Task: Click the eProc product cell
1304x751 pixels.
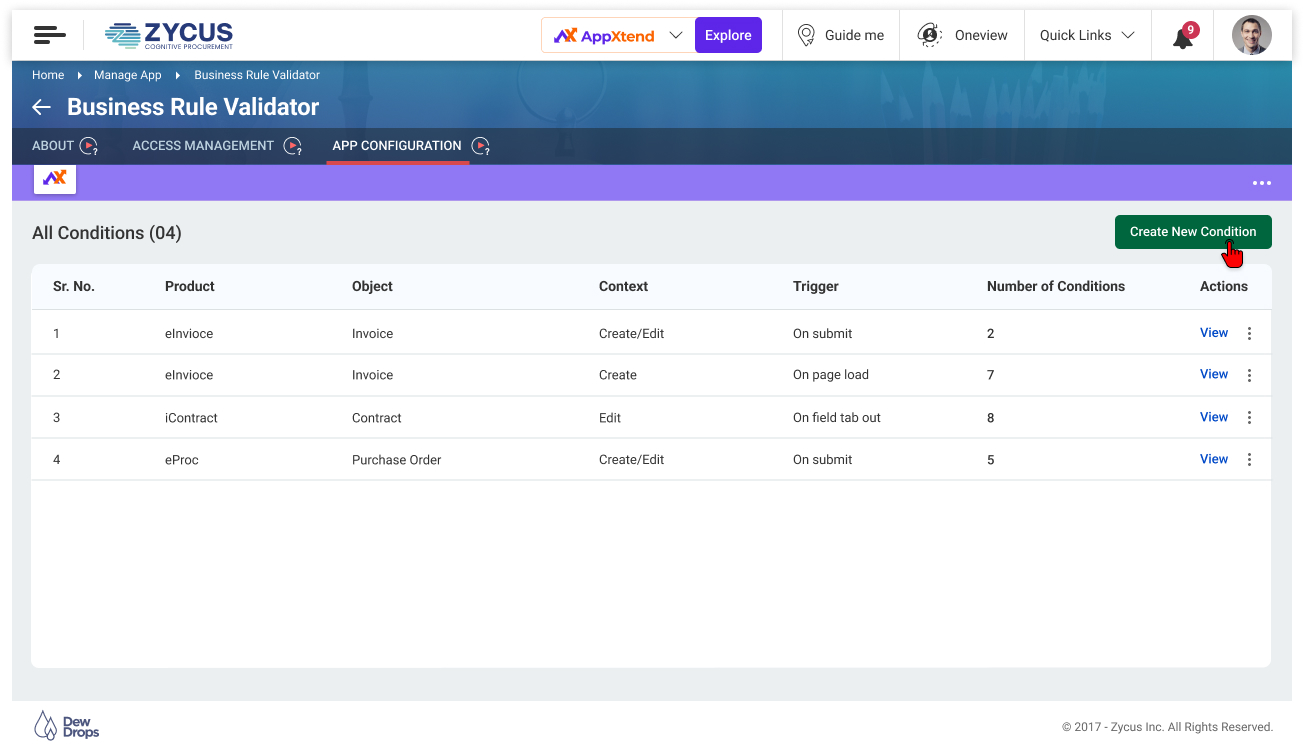Action: click(182, 460)
